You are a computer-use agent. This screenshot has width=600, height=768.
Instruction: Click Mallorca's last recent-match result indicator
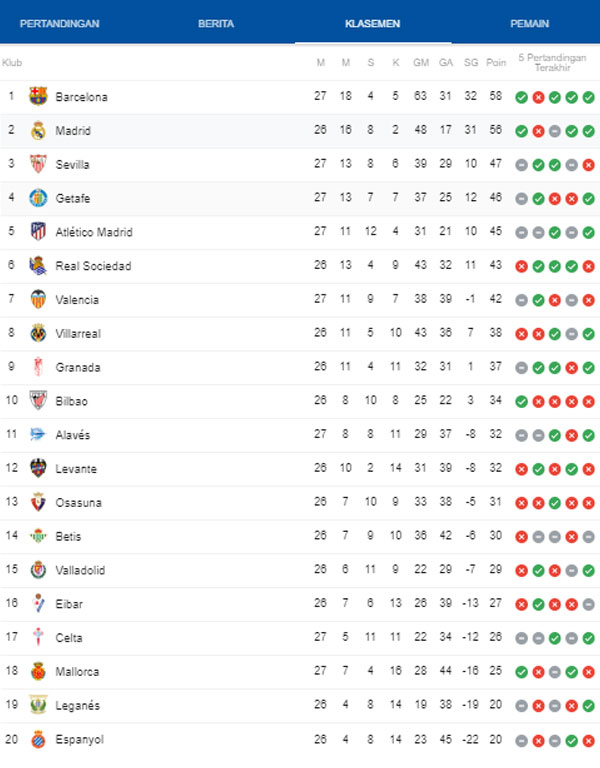point(589,672)
